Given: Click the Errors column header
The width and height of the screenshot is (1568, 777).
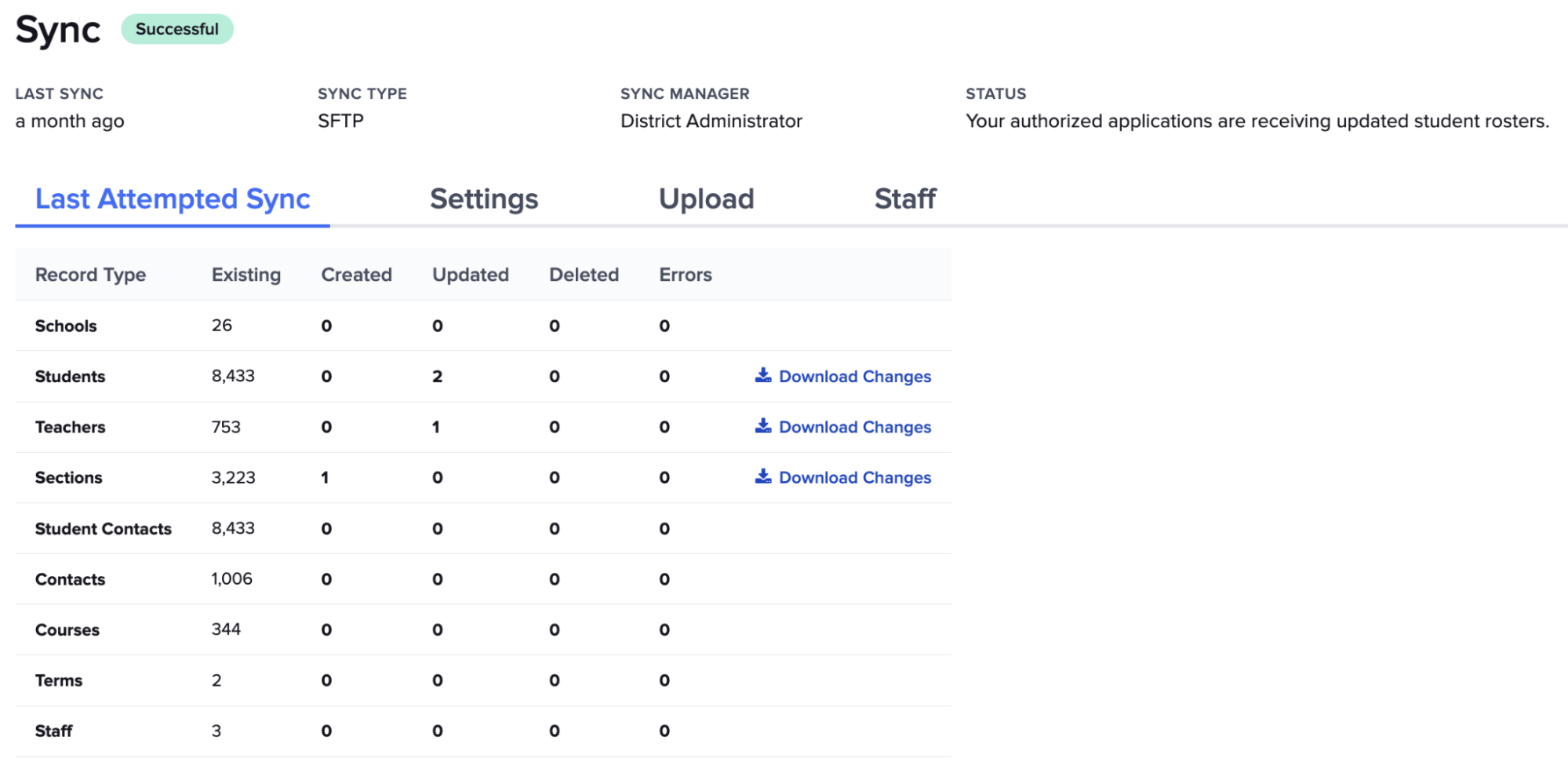Looking at the screenshot, I should point(685,275).
